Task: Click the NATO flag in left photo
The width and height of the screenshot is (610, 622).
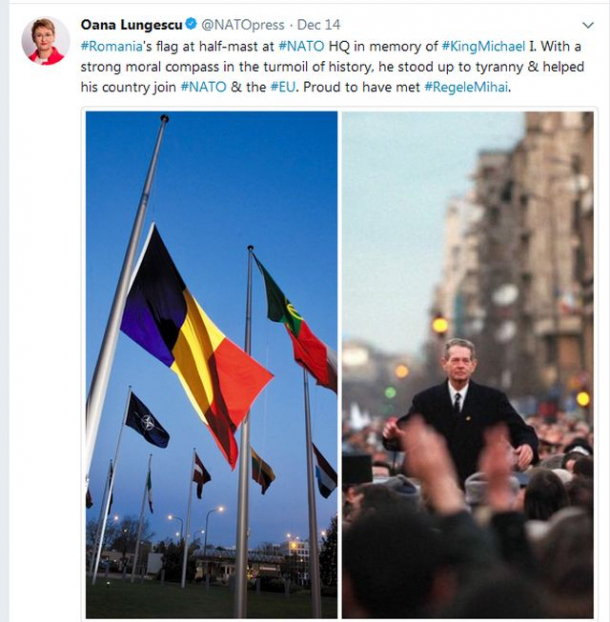Action: [147, 420]
